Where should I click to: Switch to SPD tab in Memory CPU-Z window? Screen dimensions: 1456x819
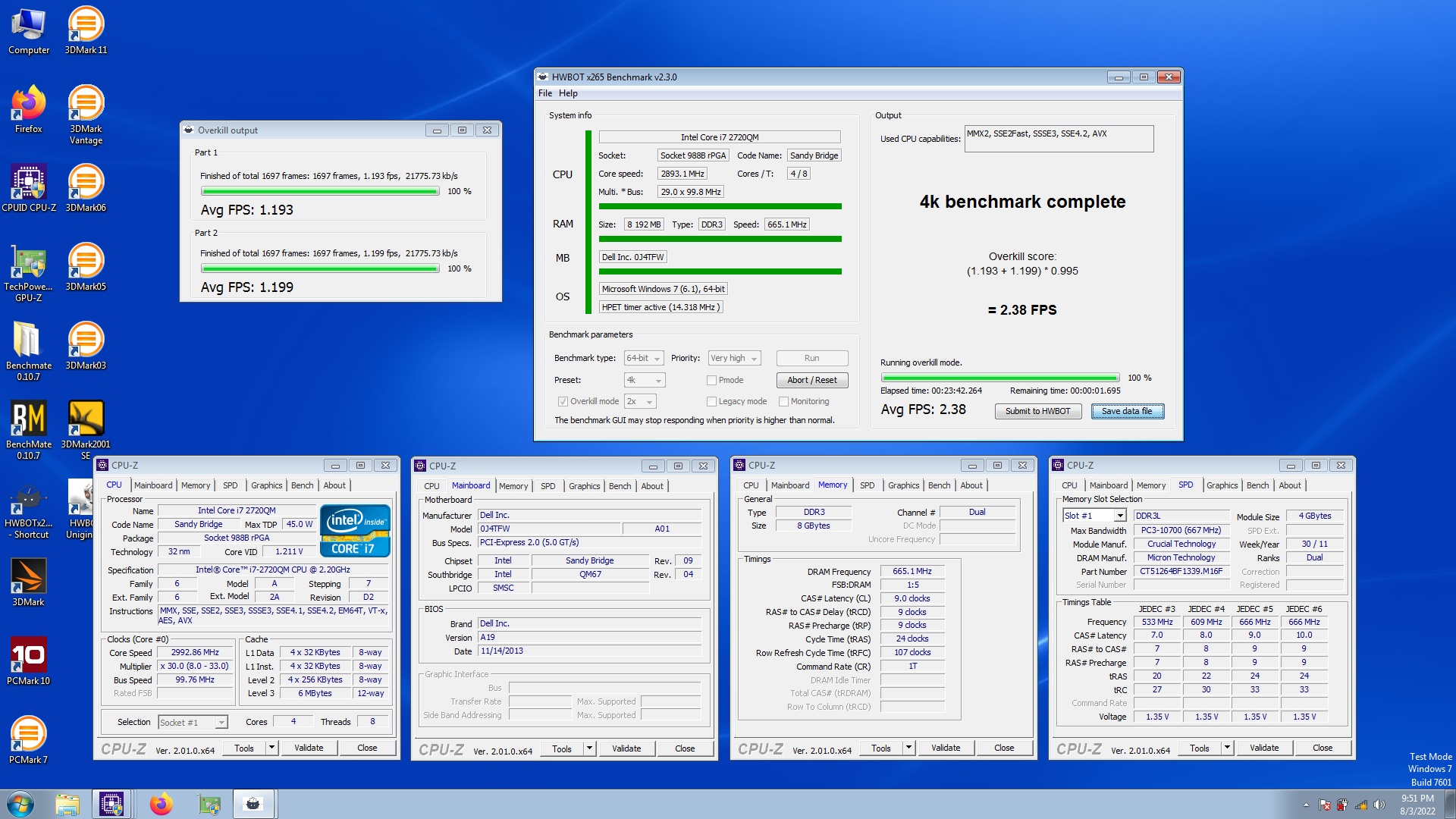867,485
